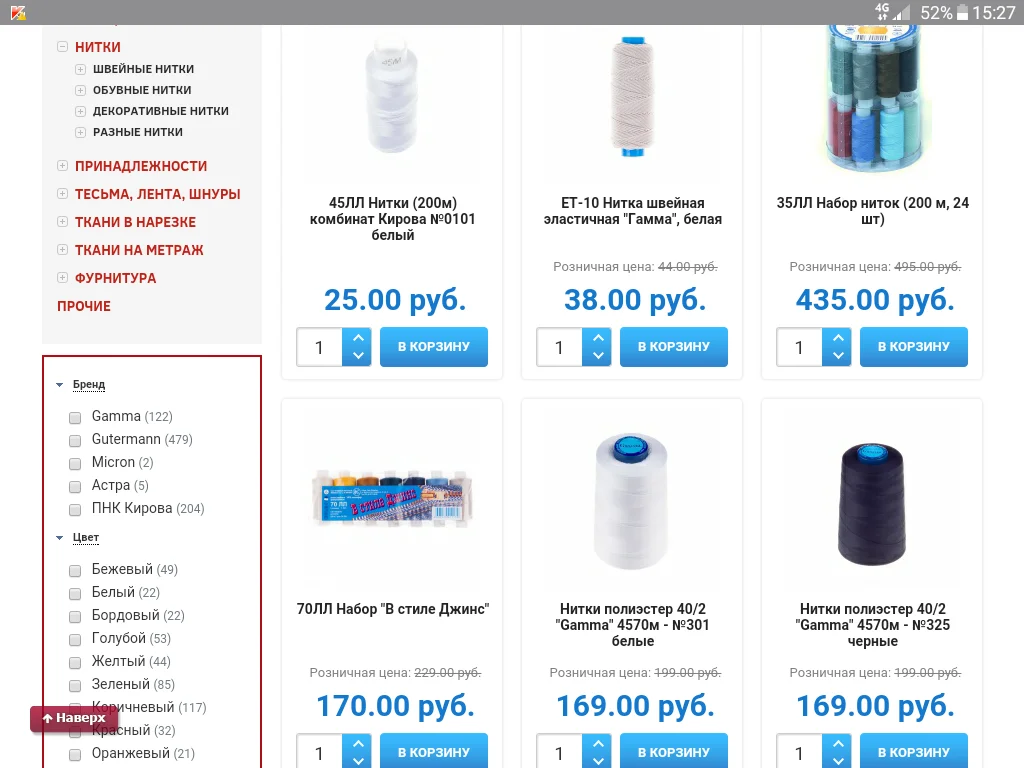Open ДЕКОРАТИВНЫЕ НИТКИ subcategory
This screenshot has width=1024, height=768.
161,111
